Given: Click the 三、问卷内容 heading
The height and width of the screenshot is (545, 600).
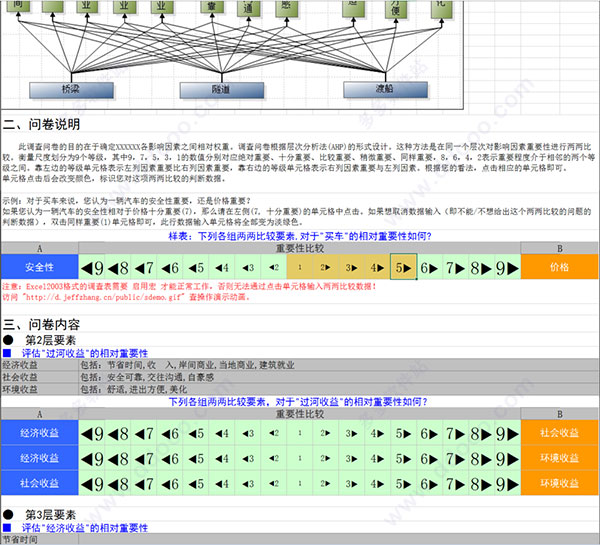Looking at the screenshot, I should tap(41, 325).
